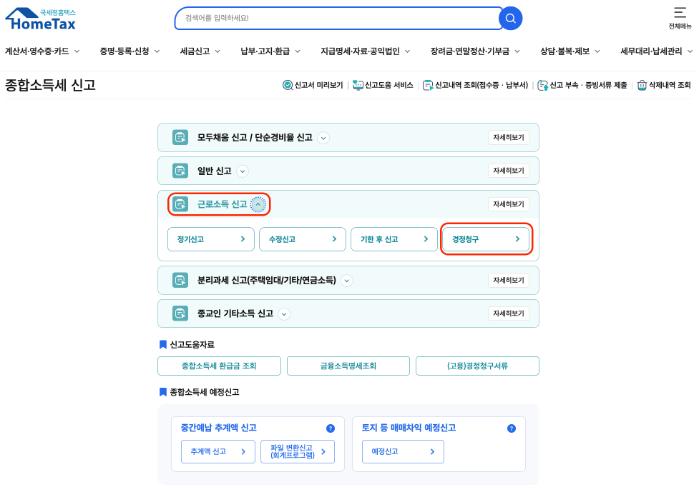Click the 신고 부속·증빙서류 제출 icon
This screenshot has height=490, width=697.
pyautogui.click(x=542, y=85)
